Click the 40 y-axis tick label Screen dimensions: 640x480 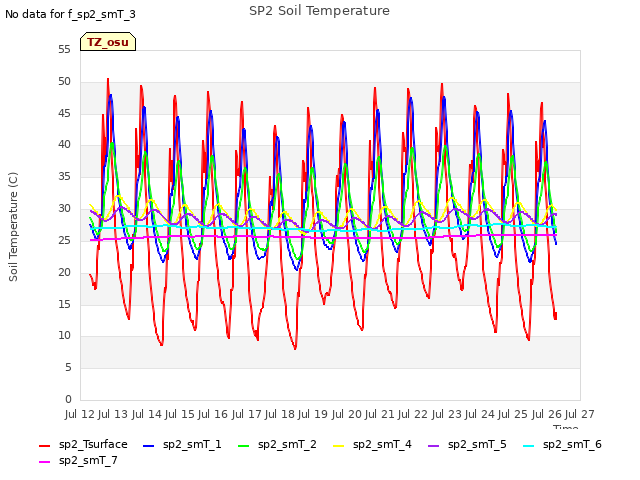(64, 144)
